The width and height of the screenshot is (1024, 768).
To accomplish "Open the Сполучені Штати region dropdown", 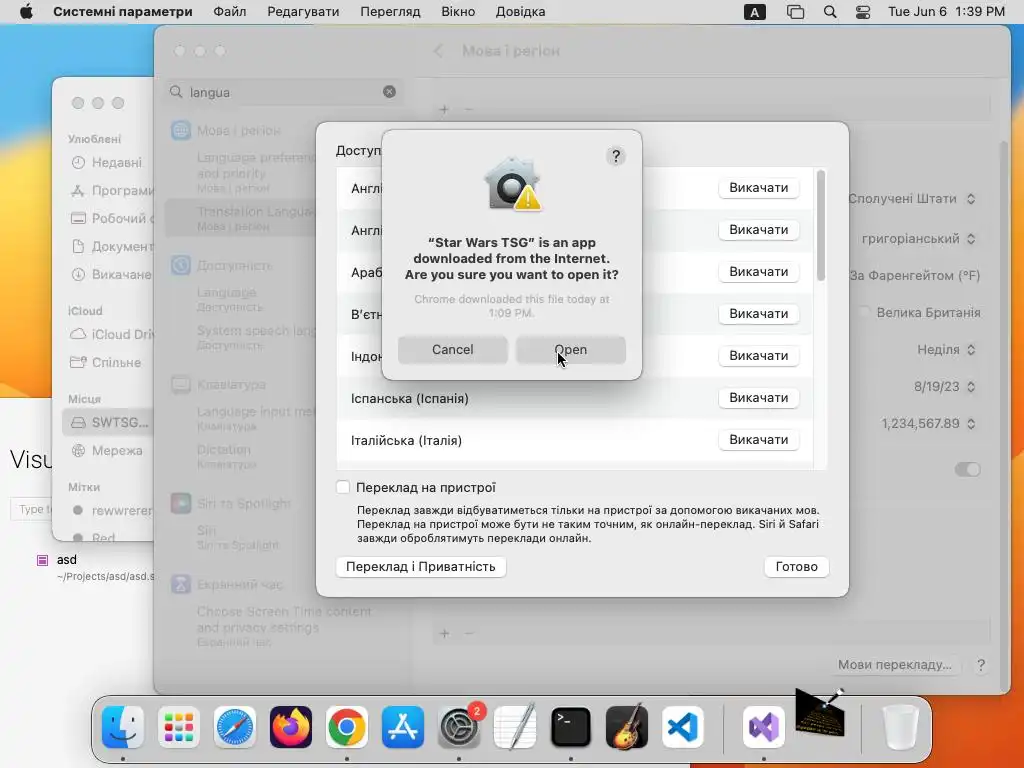I will 912,199.
